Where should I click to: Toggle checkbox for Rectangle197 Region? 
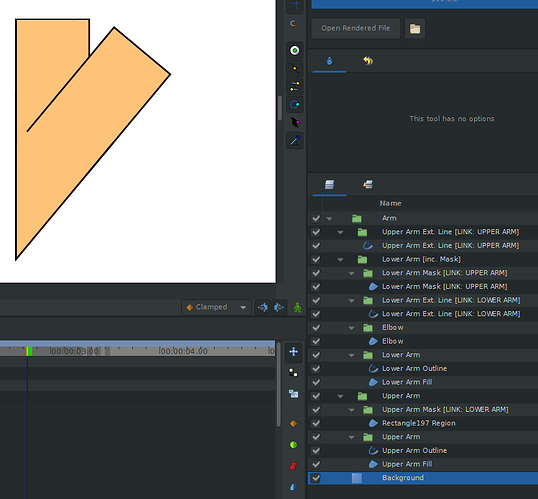point(316,423)
